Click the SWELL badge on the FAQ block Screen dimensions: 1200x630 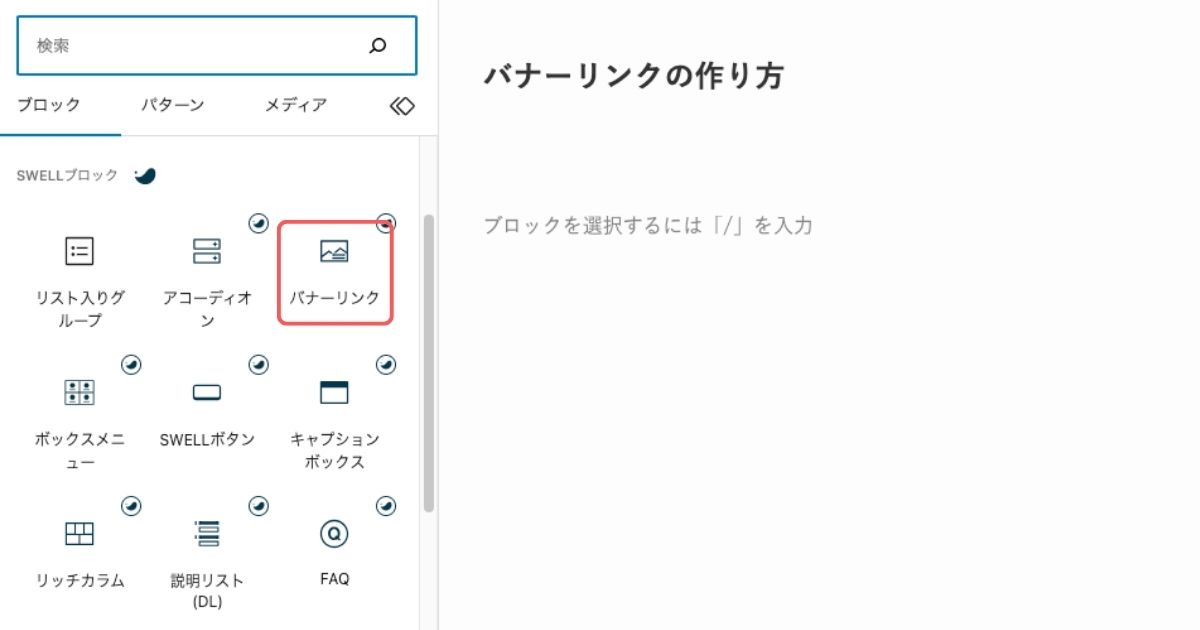point(385,506)
